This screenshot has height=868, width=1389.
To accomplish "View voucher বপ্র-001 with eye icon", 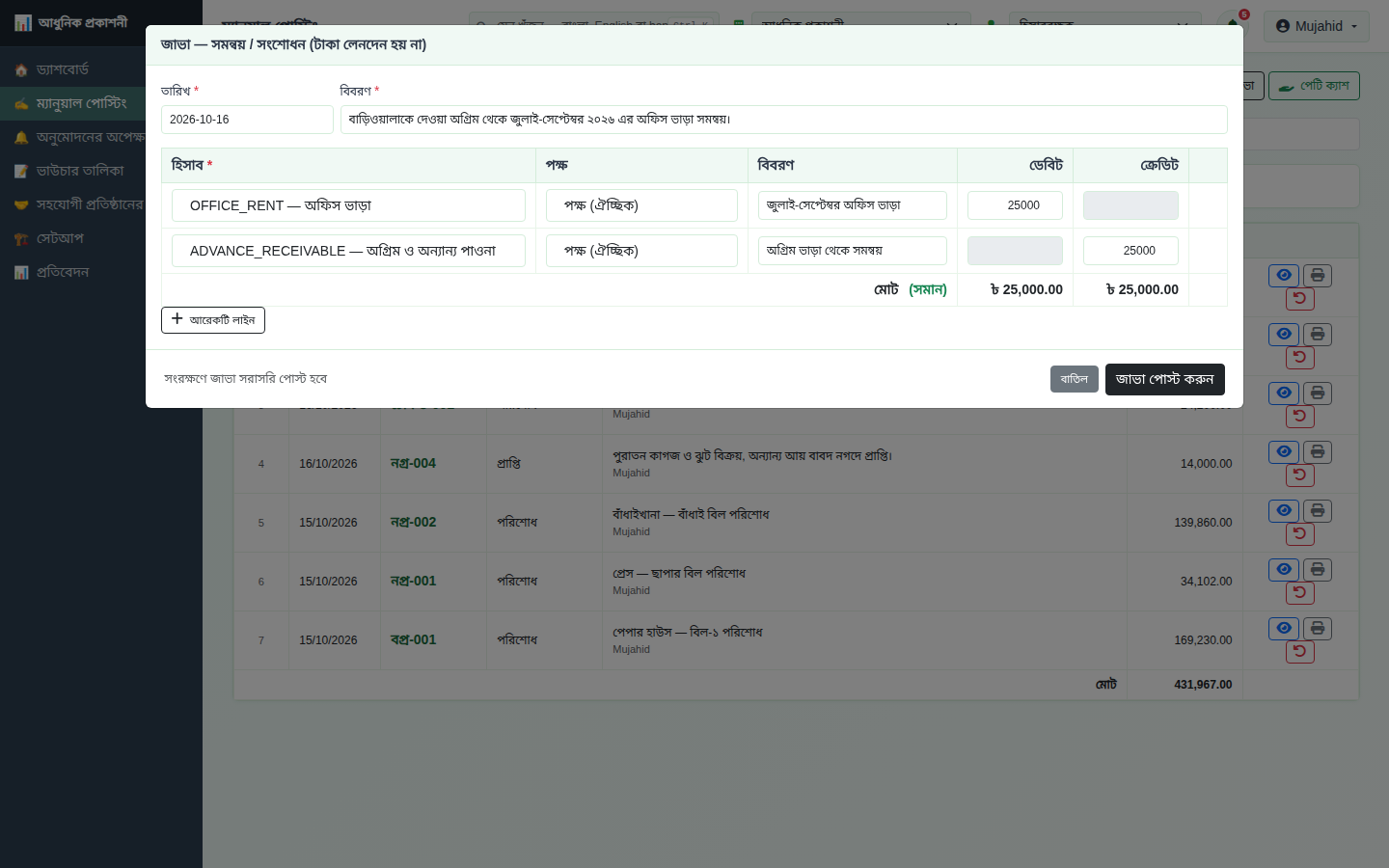I will 1284,628.
